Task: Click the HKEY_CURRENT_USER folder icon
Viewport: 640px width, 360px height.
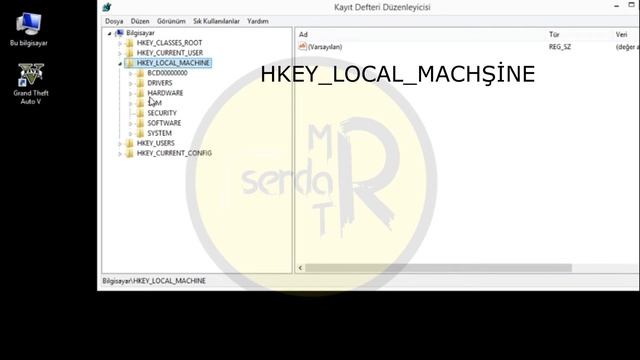Action: (x=130, y=53)
